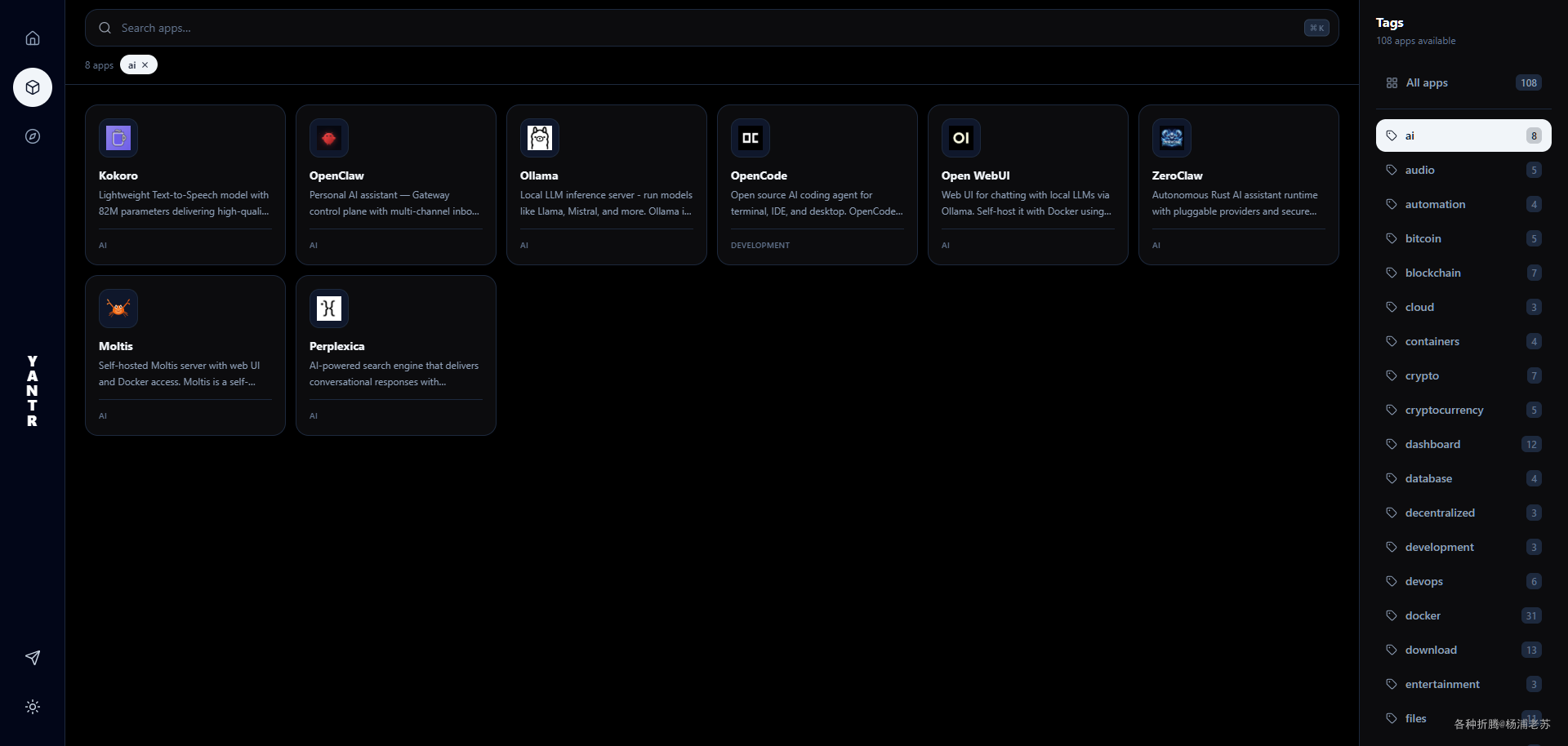
Task: Filter by the decentralized tag
Action: pyautogui.click(x=1463, y=513)
